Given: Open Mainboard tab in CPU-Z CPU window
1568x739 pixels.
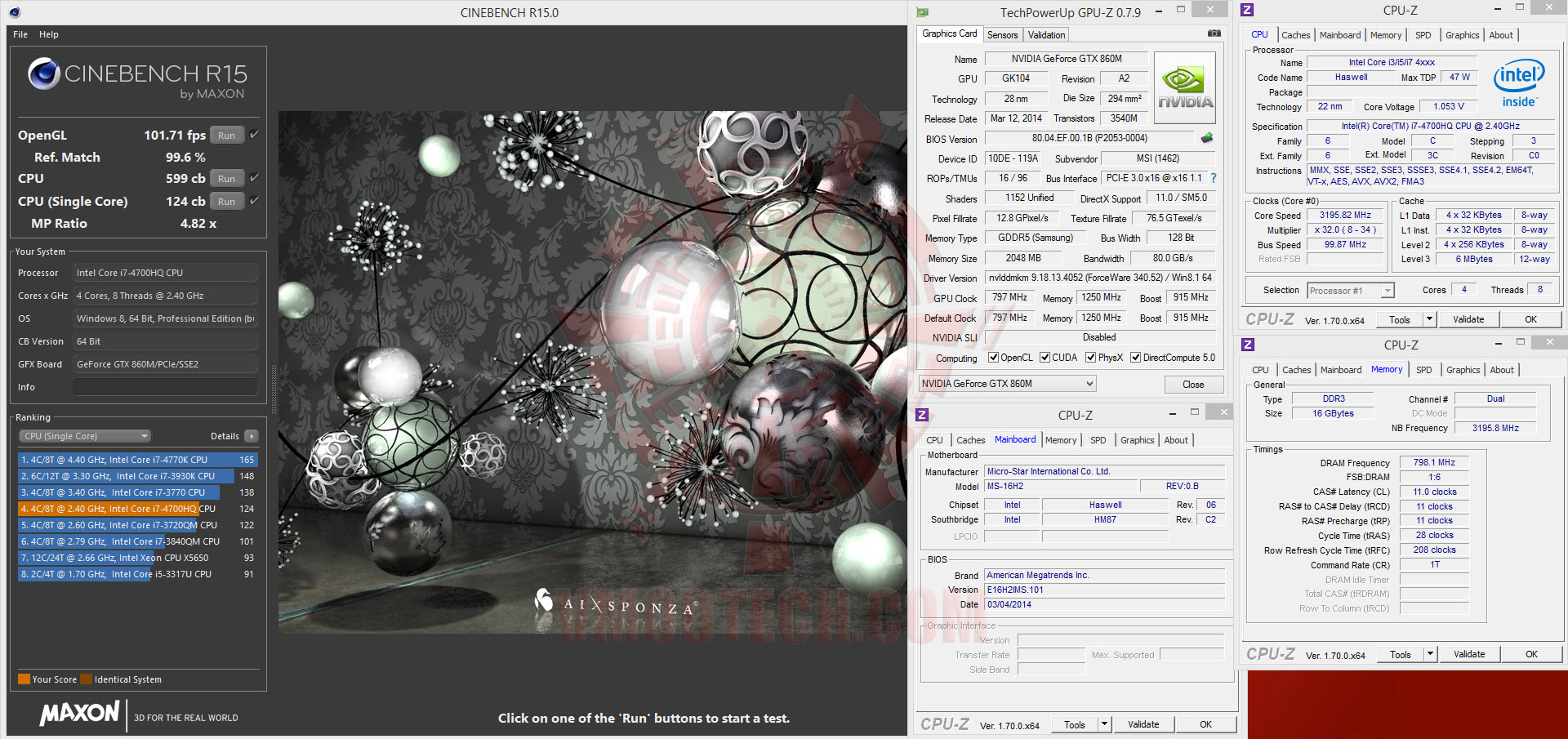Looking at the screenshot, I should 1340,35.
